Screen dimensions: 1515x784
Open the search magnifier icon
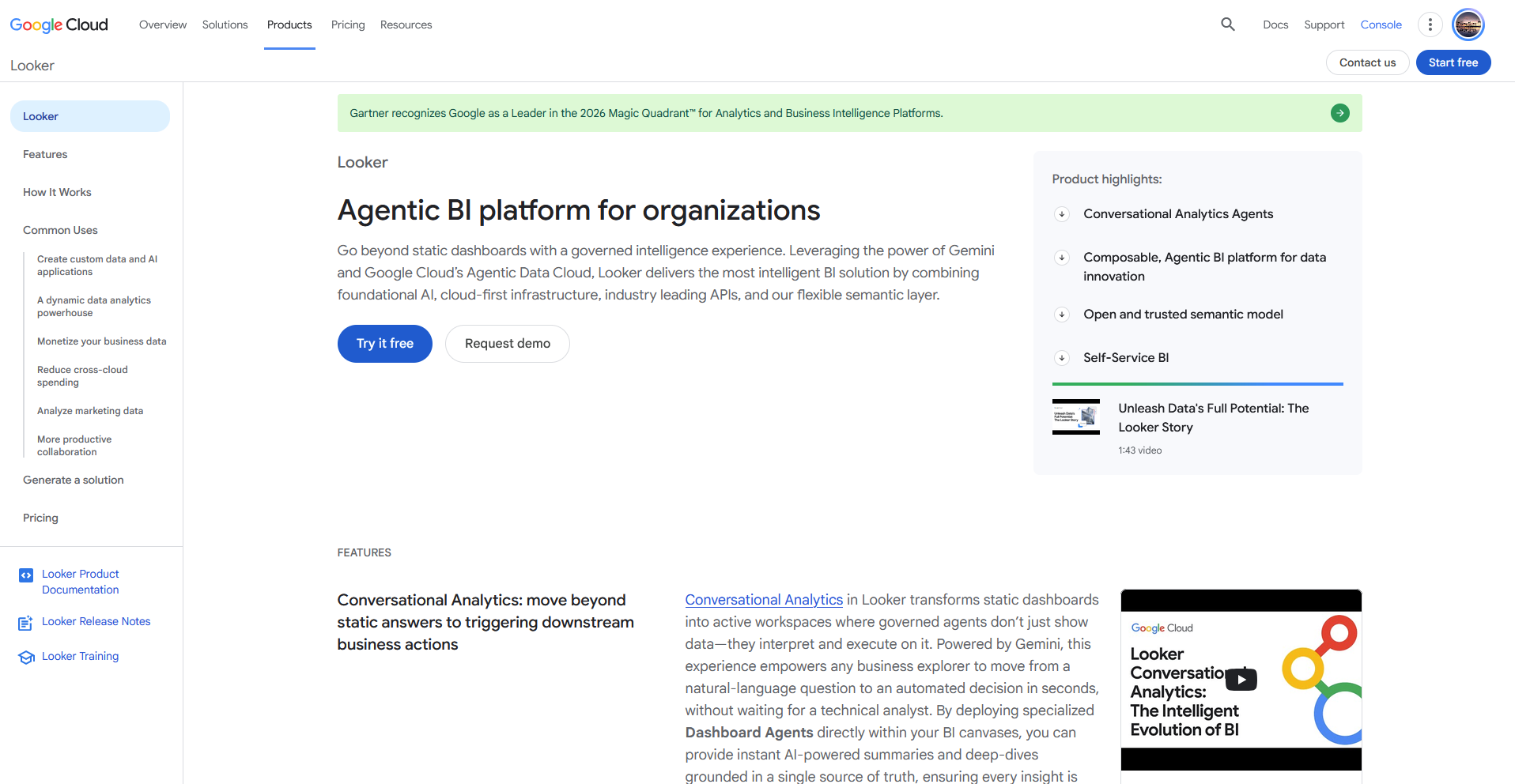(1228, 24)
